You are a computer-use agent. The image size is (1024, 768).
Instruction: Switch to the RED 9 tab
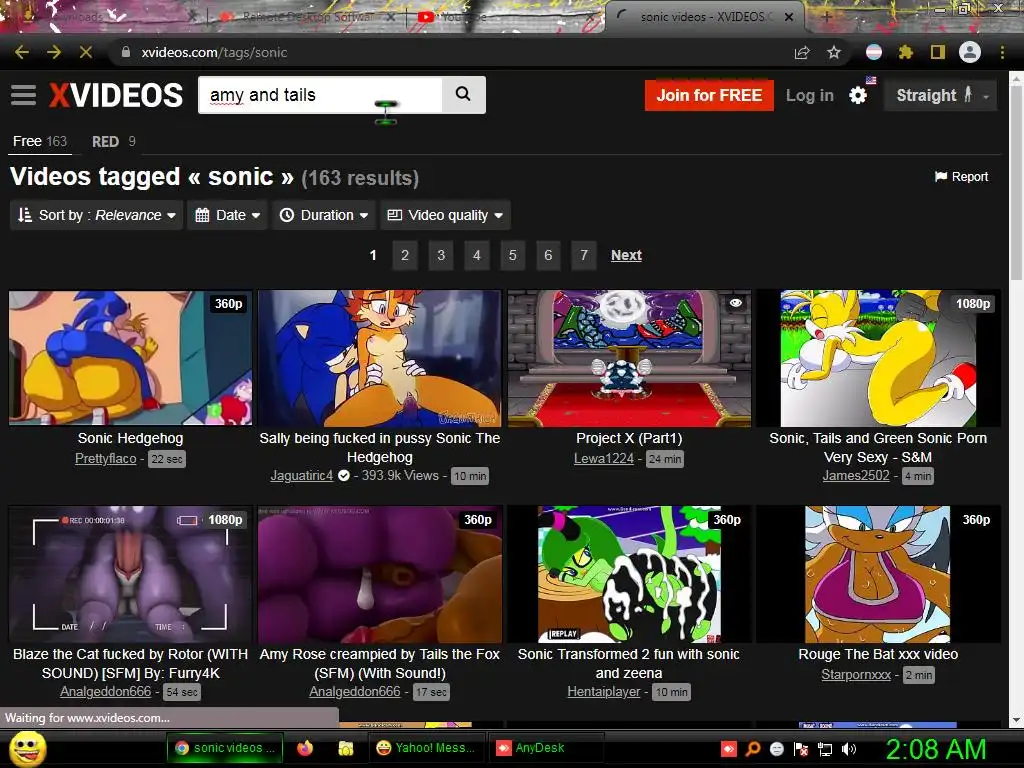tap(114, 141)
